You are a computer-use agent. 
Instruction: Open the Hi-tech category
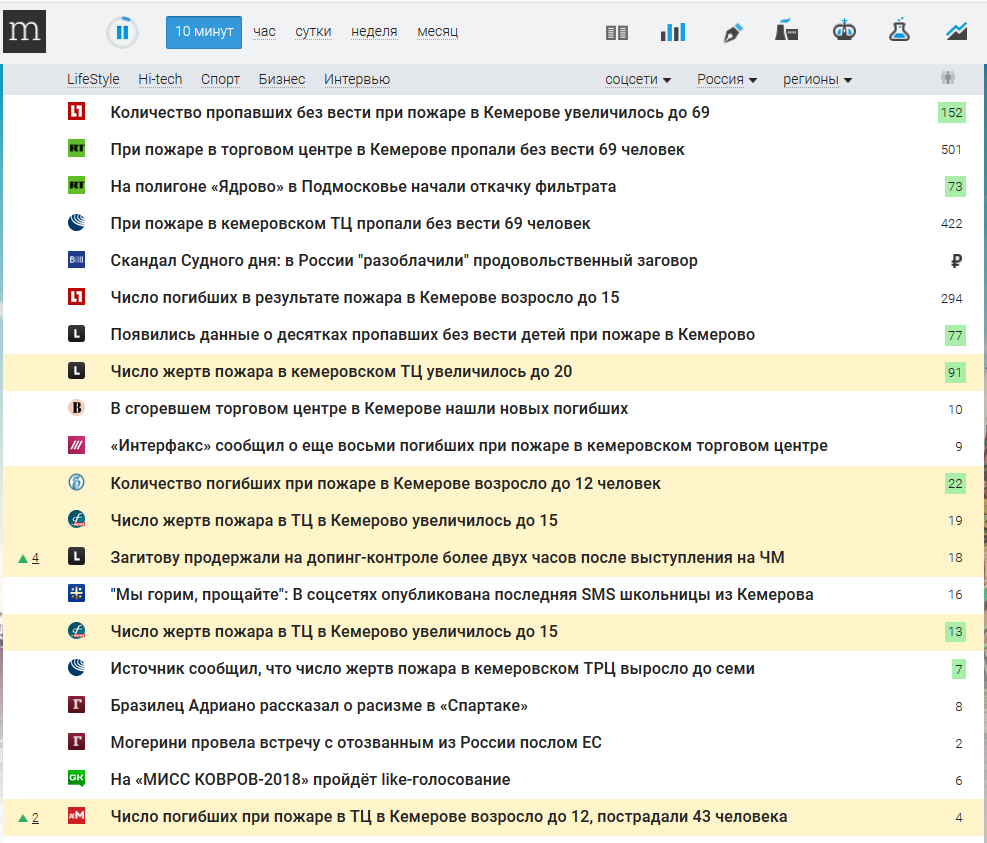tap(160, 79)
